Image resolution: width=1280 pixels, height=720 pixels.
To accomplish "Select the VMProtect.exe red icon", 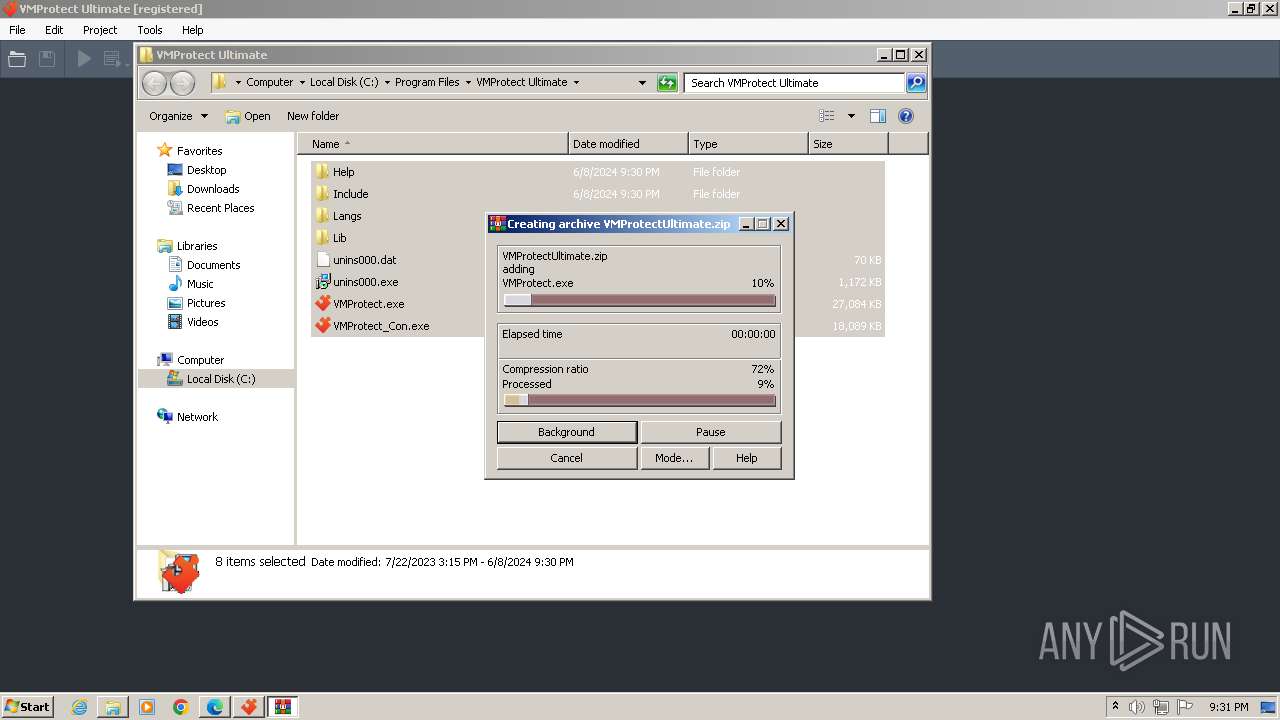I will tap(322, 304).
